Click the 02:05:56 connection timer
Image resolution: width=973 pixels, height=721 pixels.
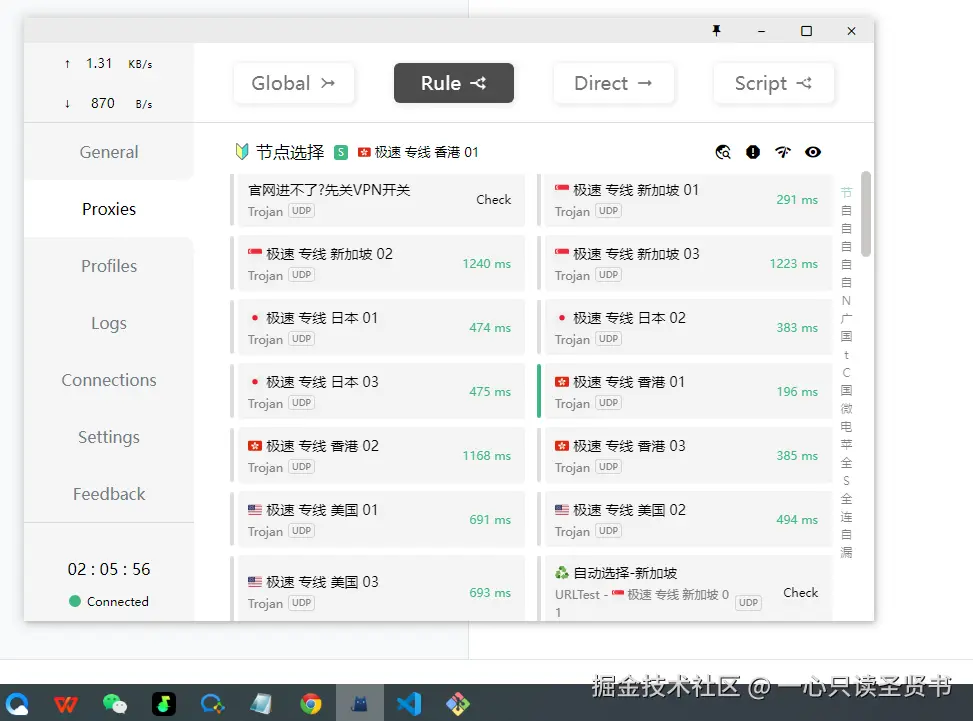coord(109,569)
